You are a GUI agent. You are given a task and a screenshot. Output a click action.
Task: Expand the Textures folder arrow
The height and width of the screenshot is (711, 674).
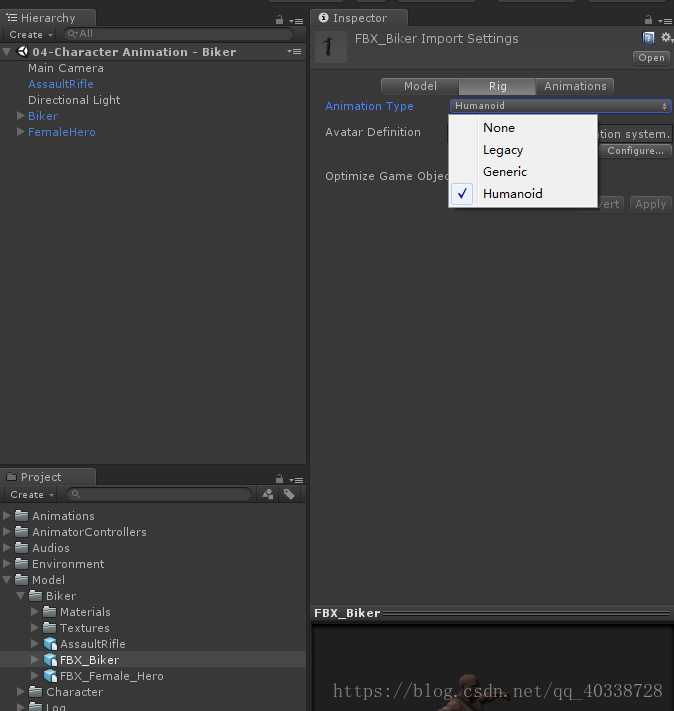[x=34, y=628]
